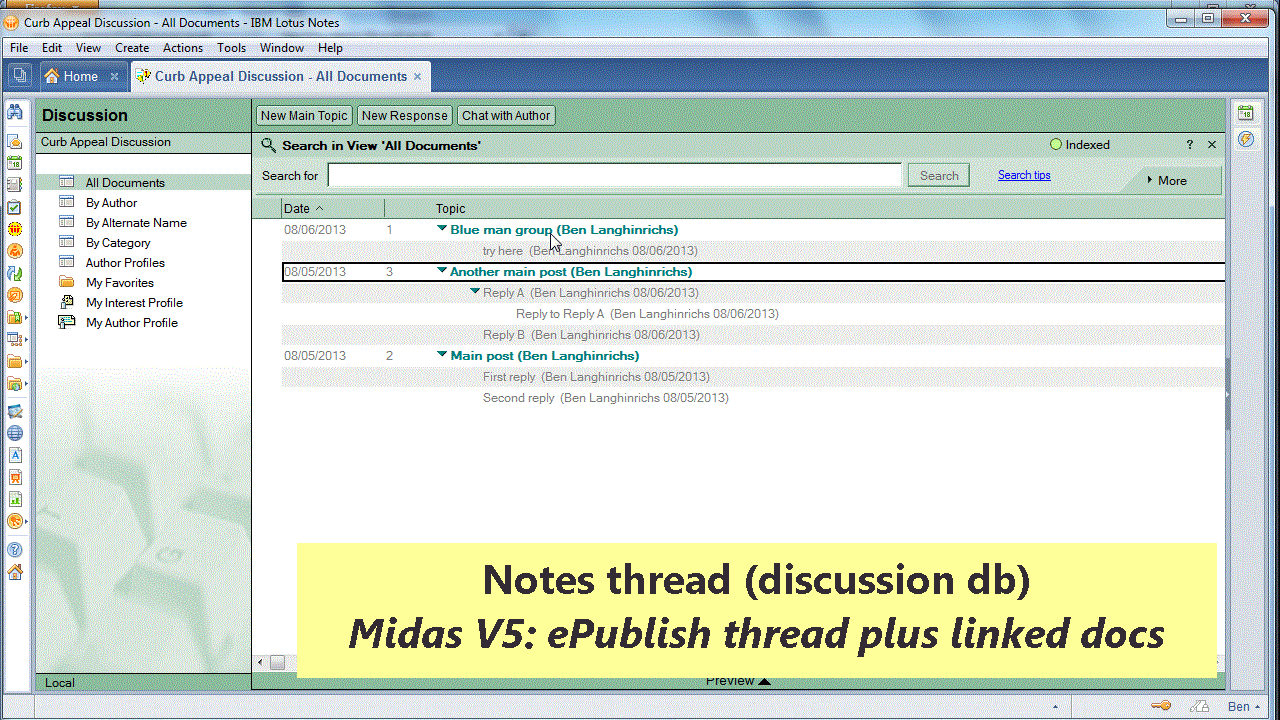This screenshot has height=720, width=1280.
Task: Click the Open list button left of Home tab
Action: click(x=20, y=76)
